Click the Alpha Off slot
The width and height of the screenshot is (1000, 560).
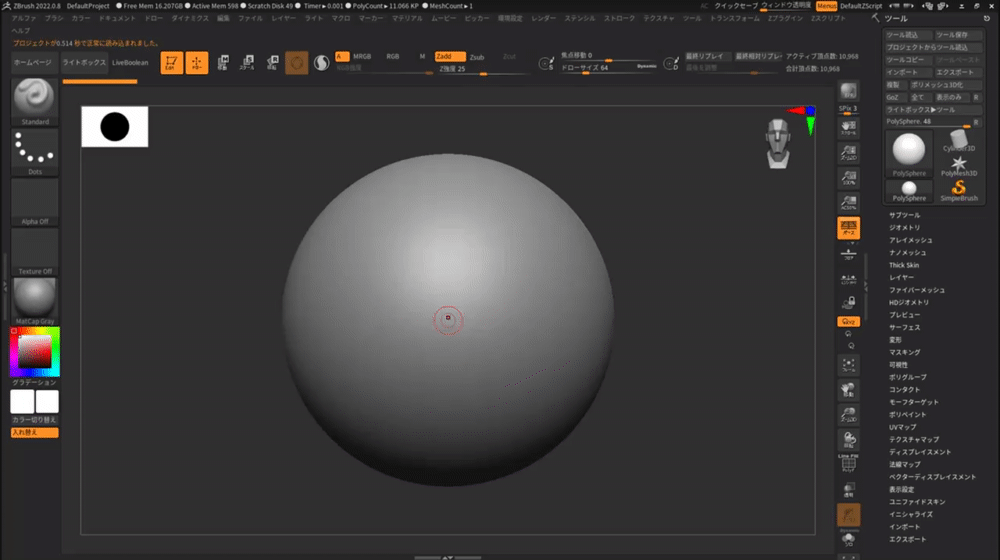click(x=34, y=200)
